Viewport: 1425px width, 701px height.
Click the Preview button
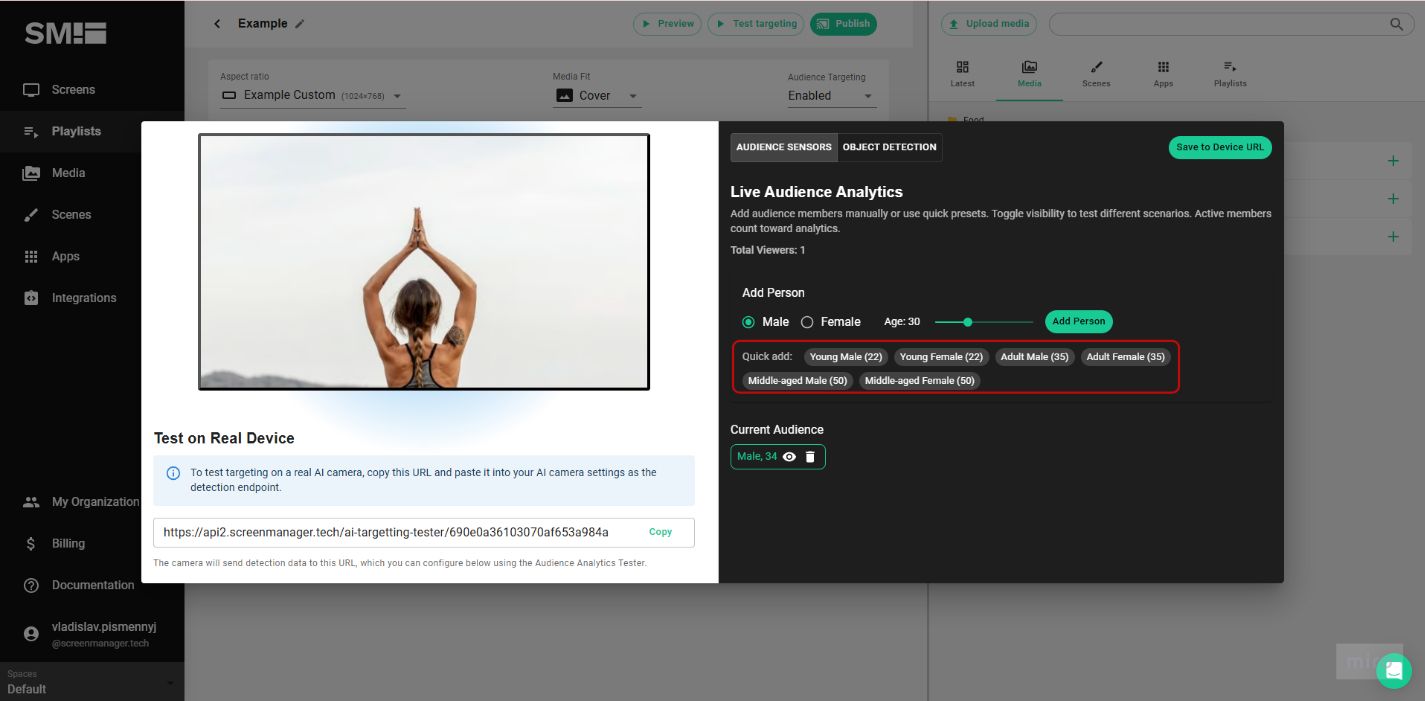667,24
